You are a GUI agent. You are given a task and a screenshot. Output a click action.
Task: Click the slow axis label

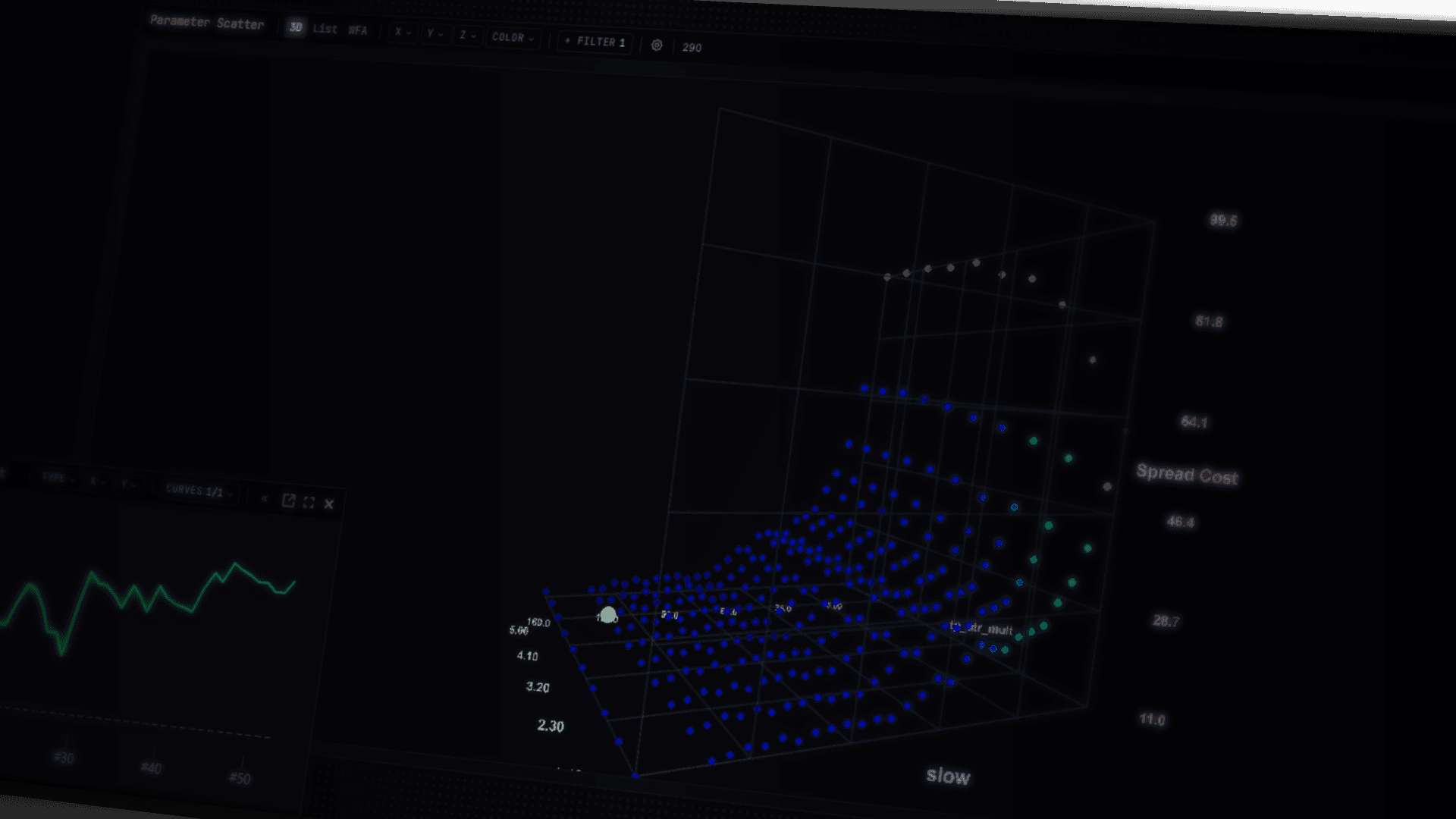(x=948, y=776)
